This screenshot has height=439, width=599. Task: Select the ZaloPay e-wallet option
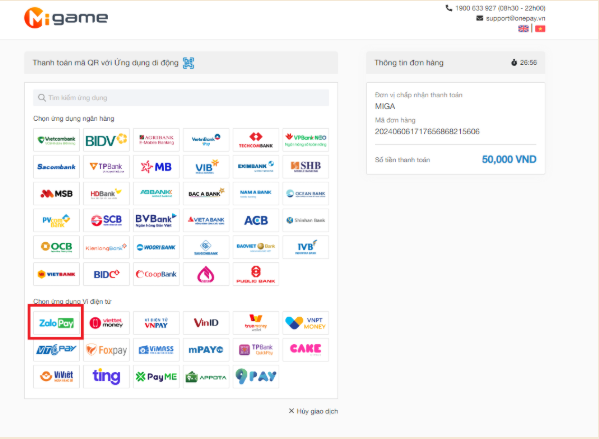click(x=56, y=323)
